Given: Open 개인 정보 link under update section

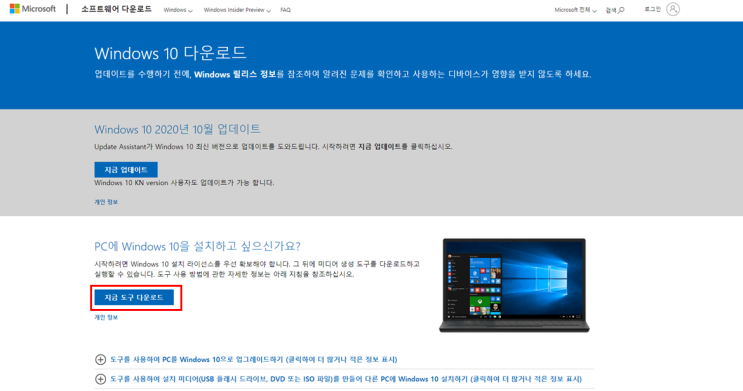Looking at the screenshot, I should tap(106, 202).
